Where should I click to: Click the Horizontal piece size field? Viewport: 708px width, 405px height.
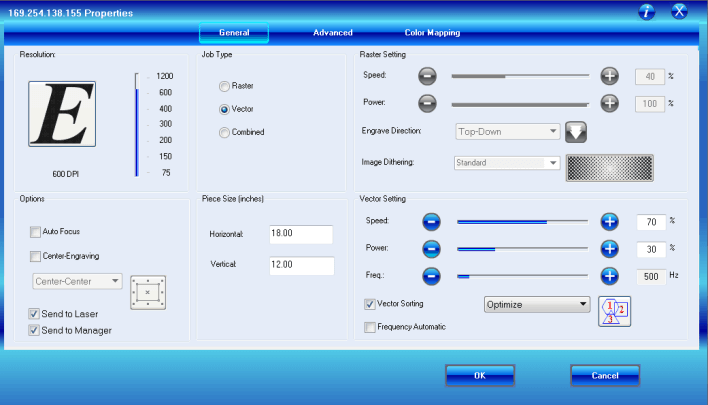tap(299, 234)
